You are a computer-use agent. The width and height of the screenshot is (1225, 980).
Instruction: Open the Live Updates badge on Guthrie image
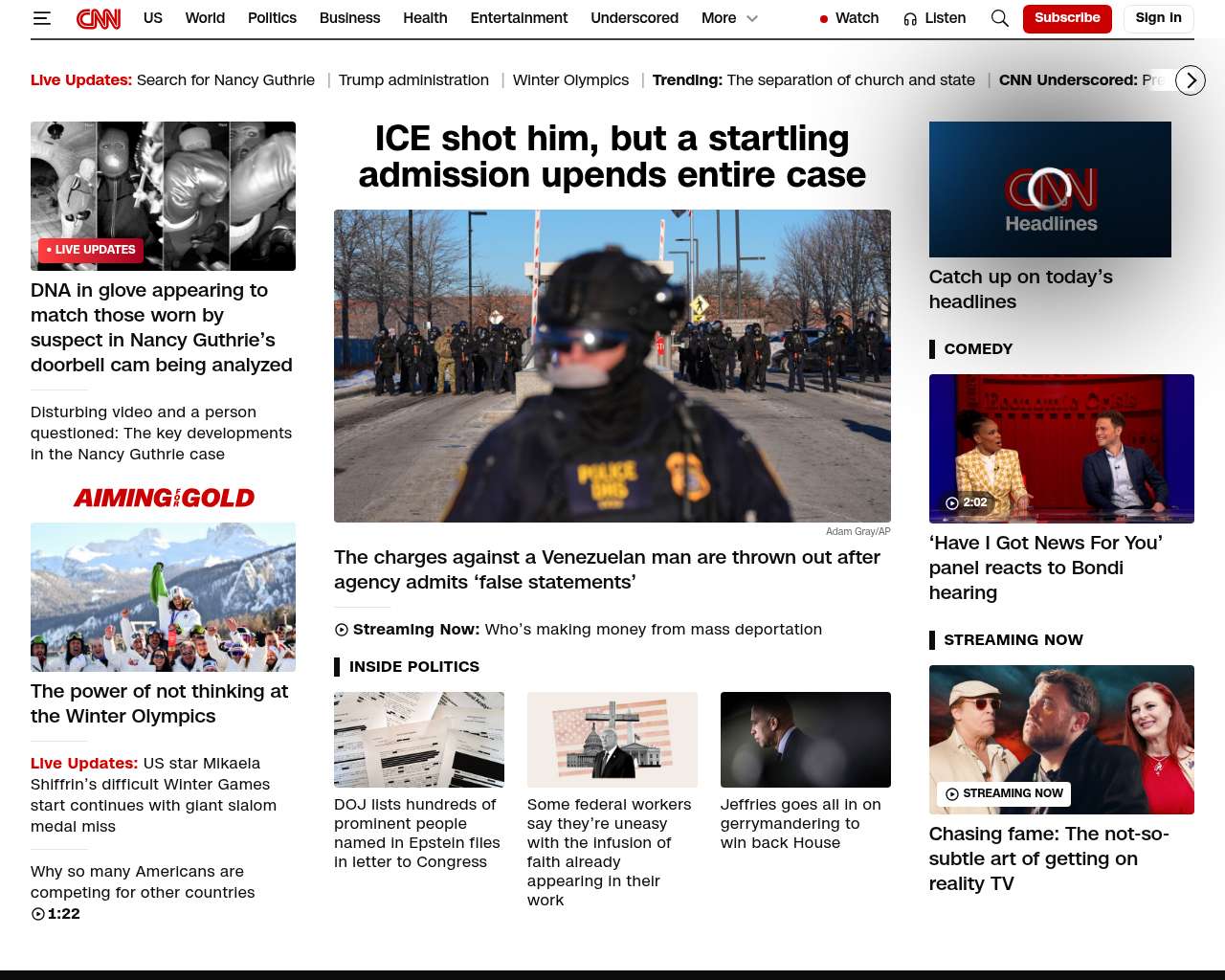tap(91, 250)
